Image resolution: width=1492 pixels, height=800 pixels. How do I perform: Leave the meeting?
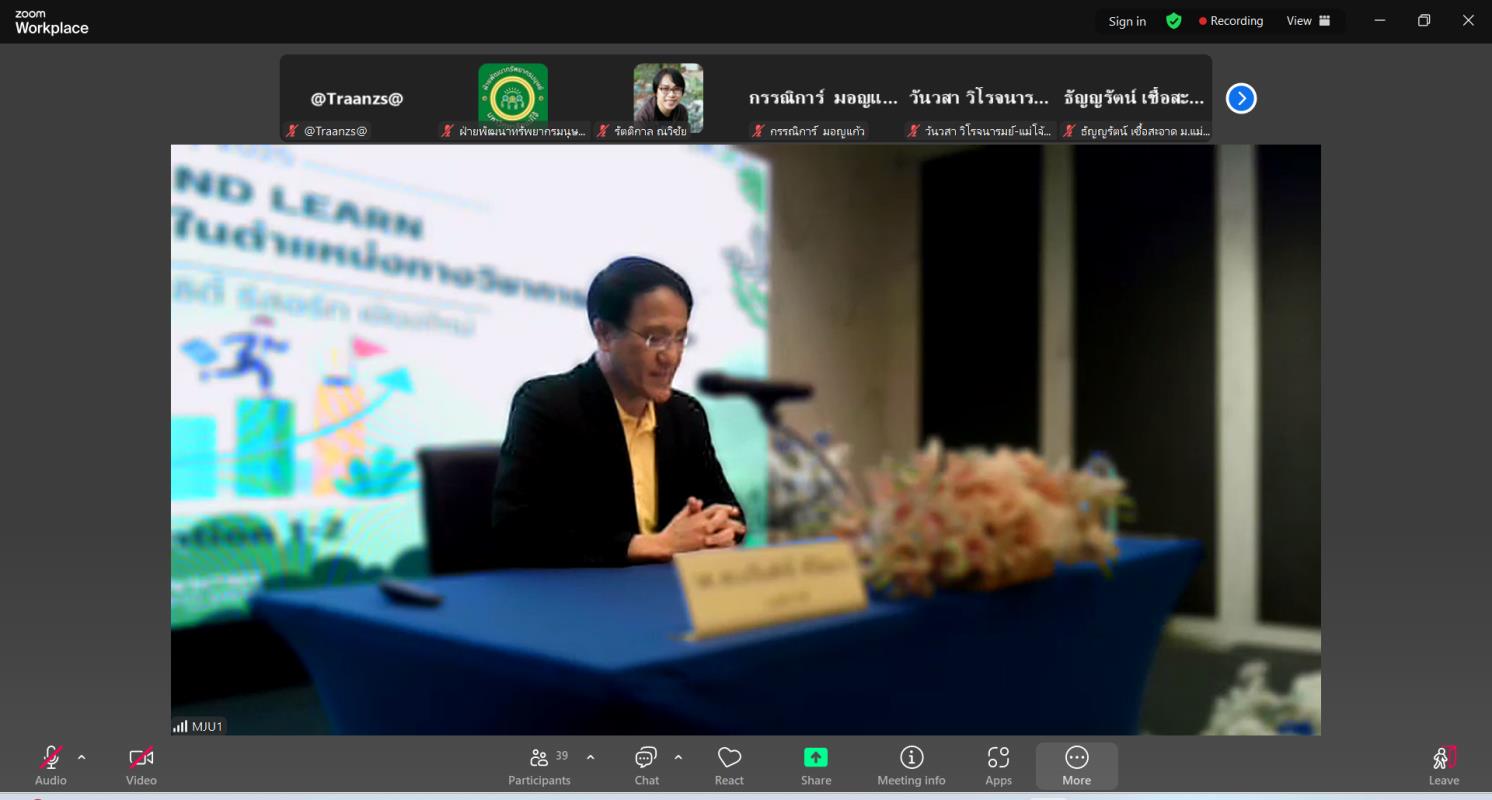1443,766
